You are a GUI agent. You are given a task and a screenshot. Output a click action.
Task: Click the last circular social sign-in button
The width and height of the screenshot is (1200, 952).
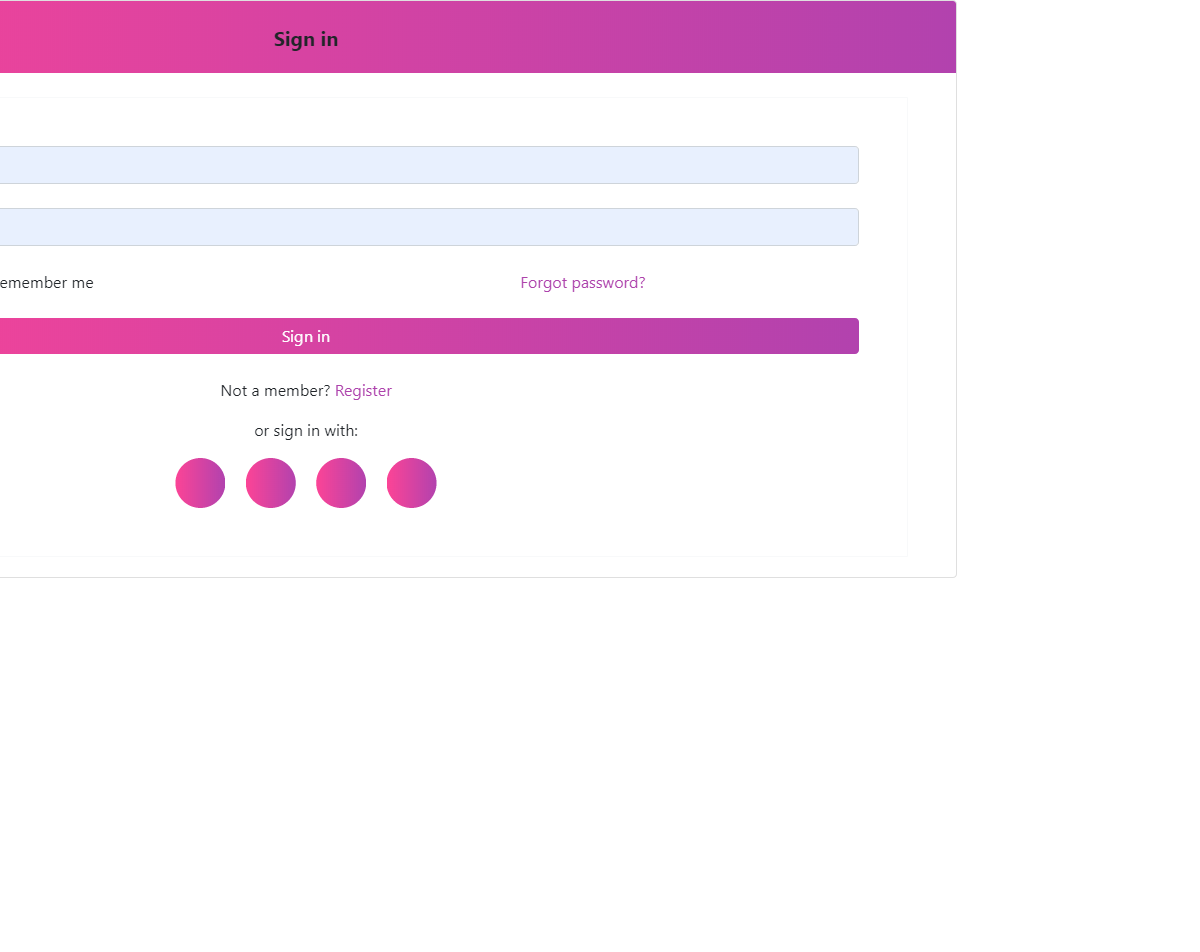tap(411, 483)
